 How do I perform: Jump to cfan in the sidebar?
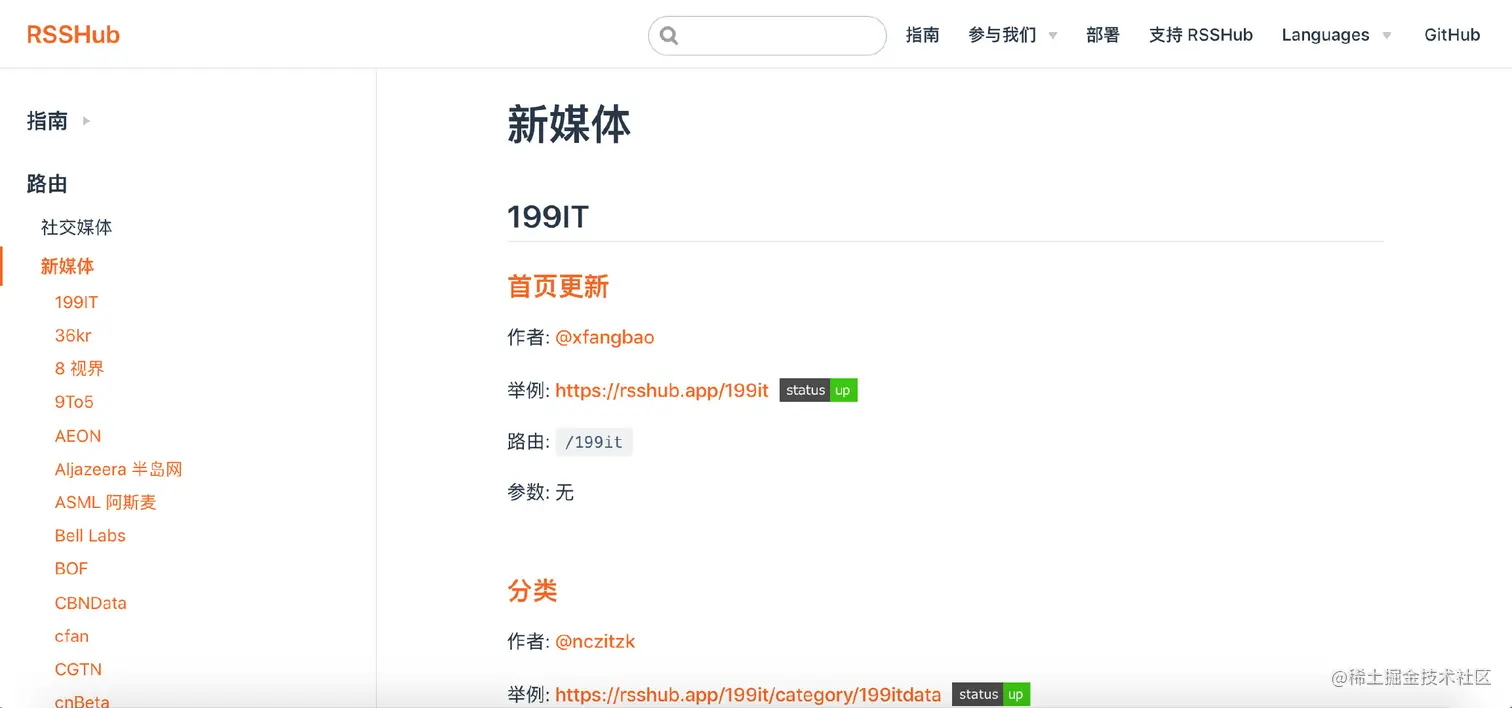tap(71, 636)
